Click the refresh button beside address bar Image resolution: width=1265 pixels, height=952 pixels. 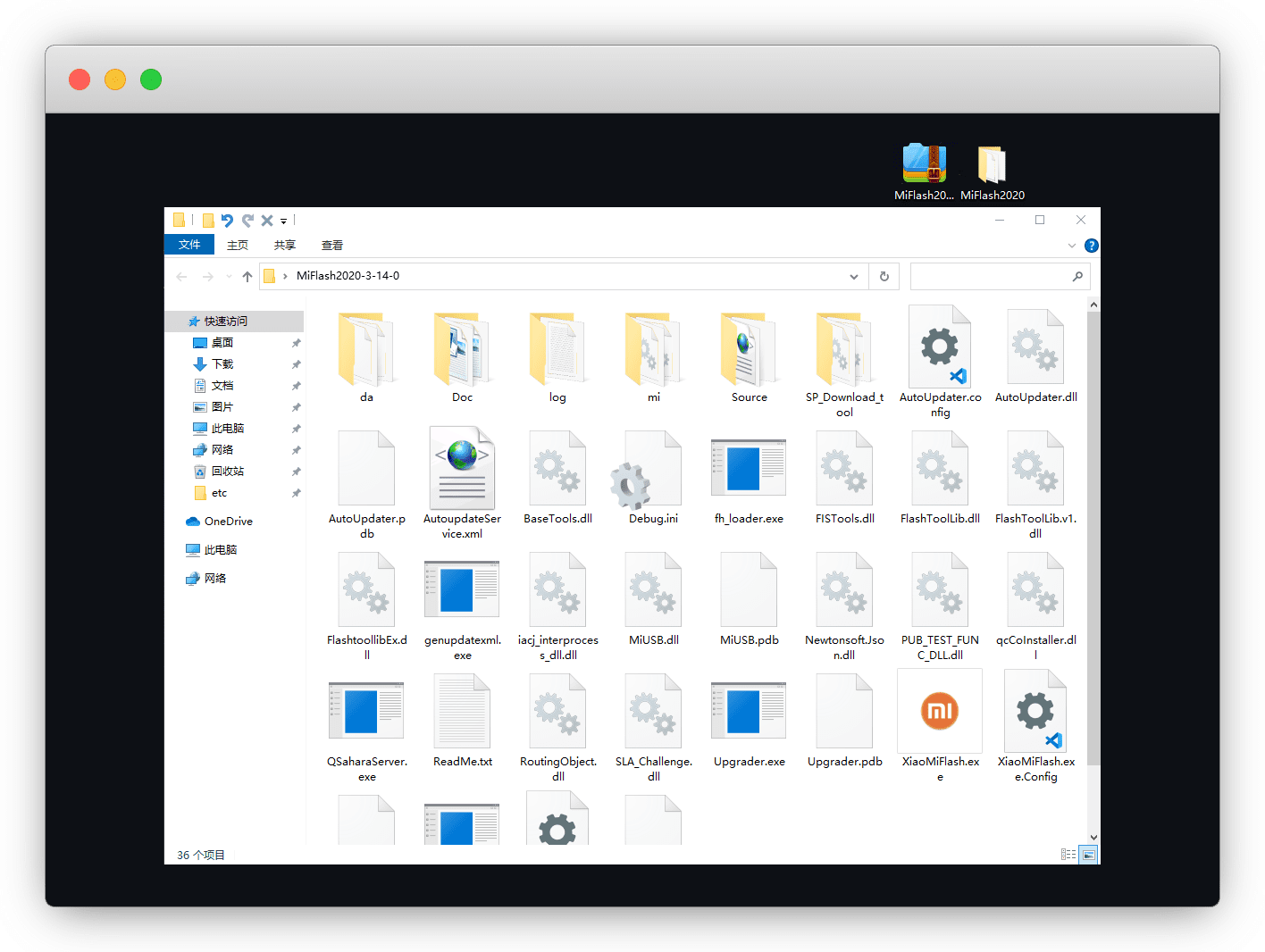click(884, 277)
